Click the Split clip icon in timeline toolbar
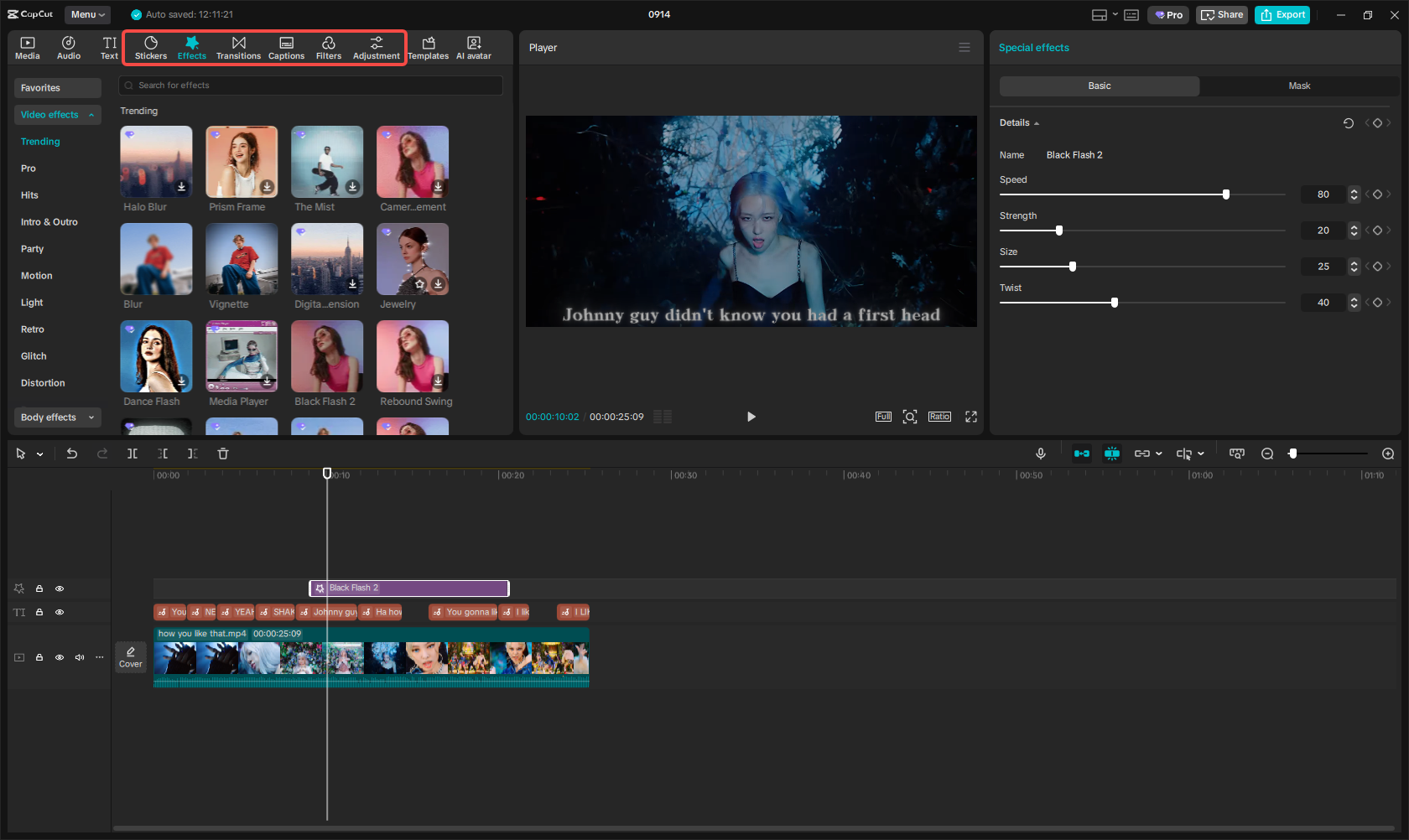 coord(133,454)
